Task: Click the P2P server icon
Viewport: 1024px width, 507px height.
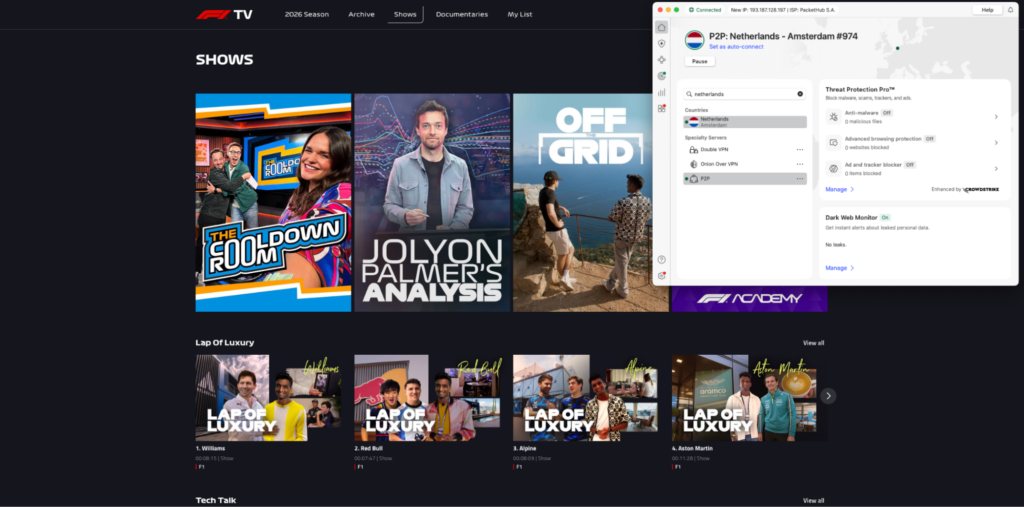Action: tap(694, 178)
